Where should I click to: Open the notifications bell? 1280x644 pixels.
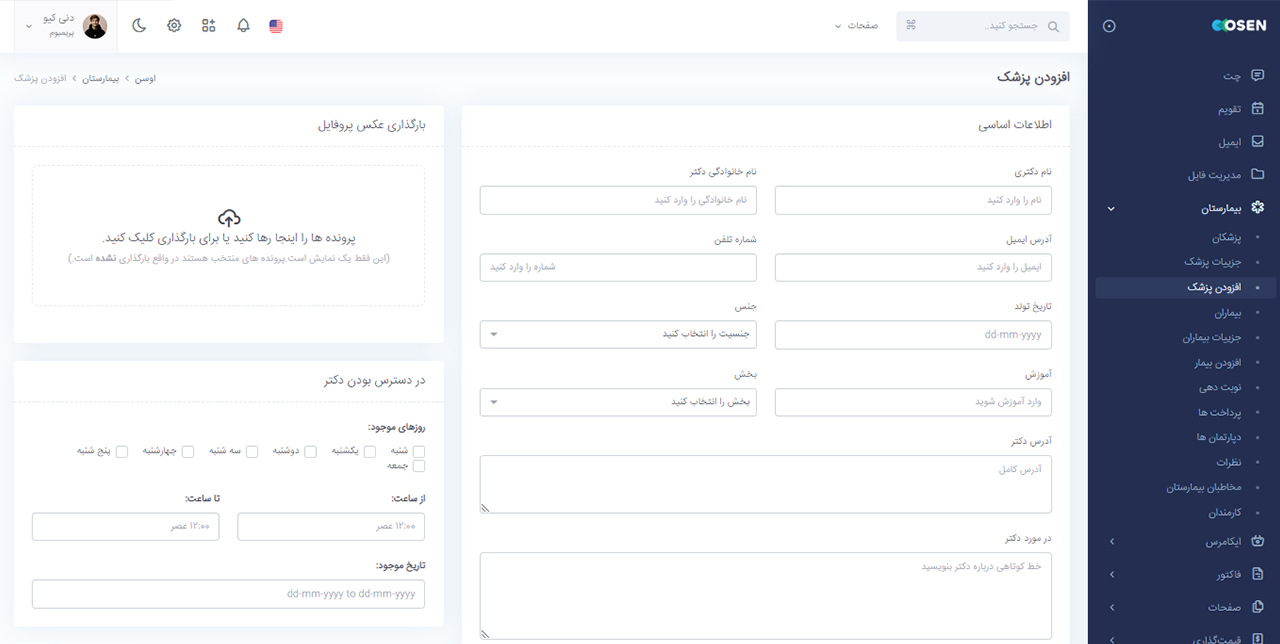(243, 25)
